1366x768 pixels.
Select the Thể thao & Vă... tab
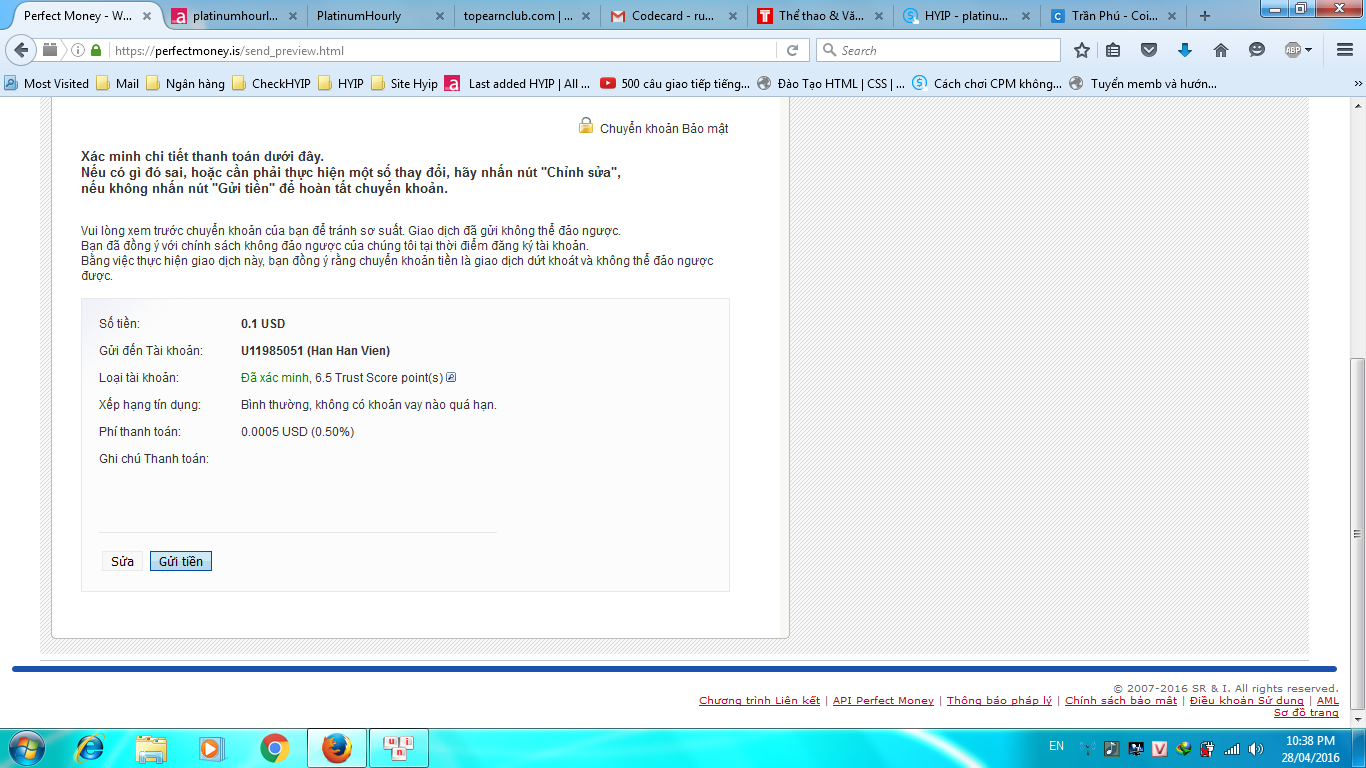pos(820,16)
